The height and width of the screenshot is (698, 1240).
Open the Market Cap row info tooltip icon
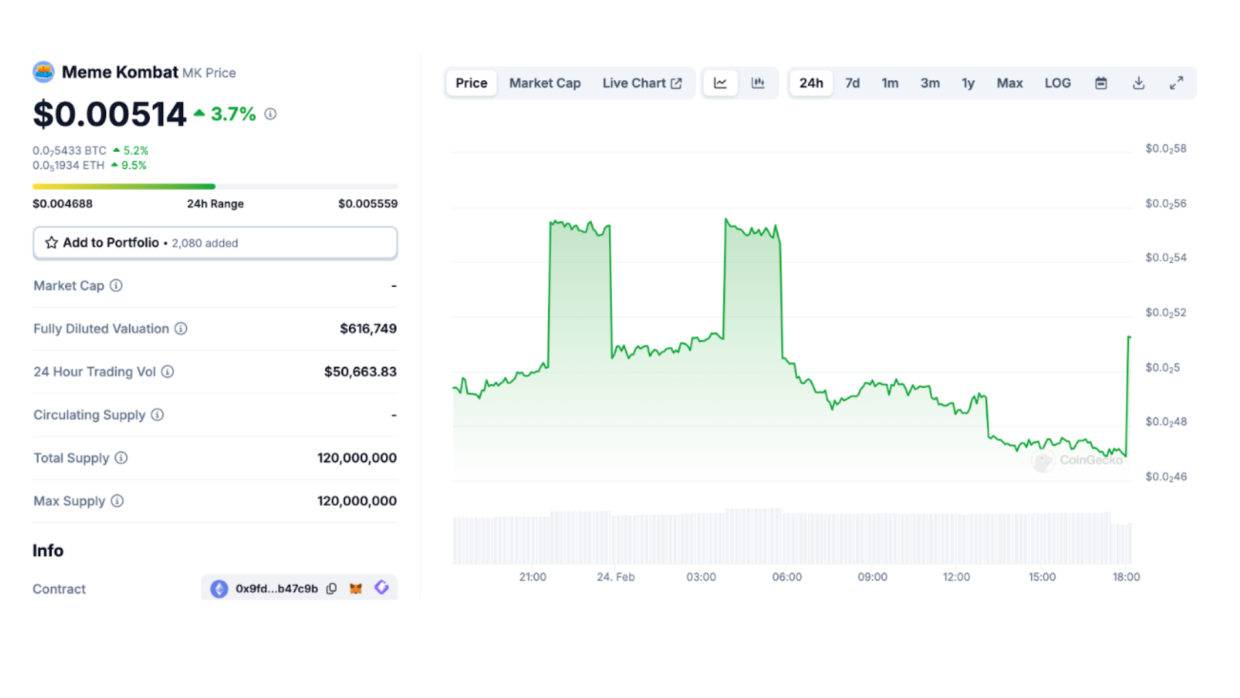(x=116, y=286)
